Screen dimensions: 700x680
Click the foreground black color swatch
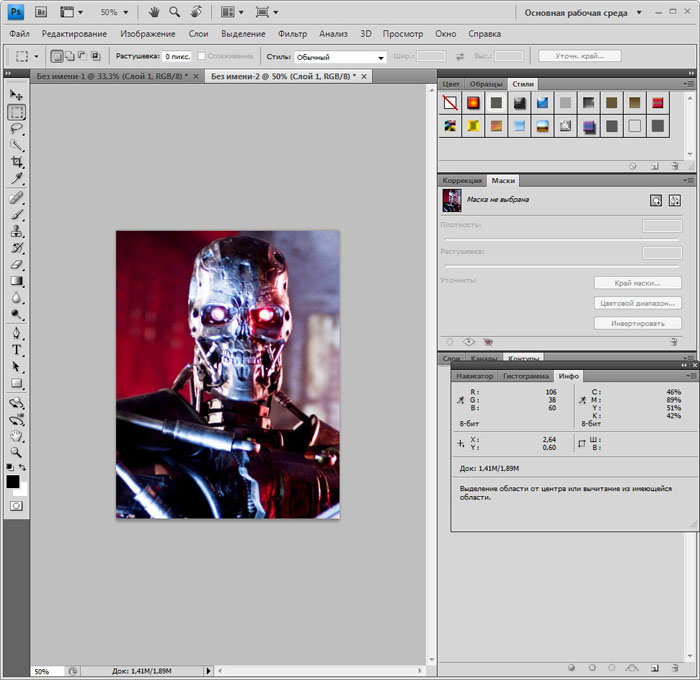pyautogui.click(x=13, y=481)
